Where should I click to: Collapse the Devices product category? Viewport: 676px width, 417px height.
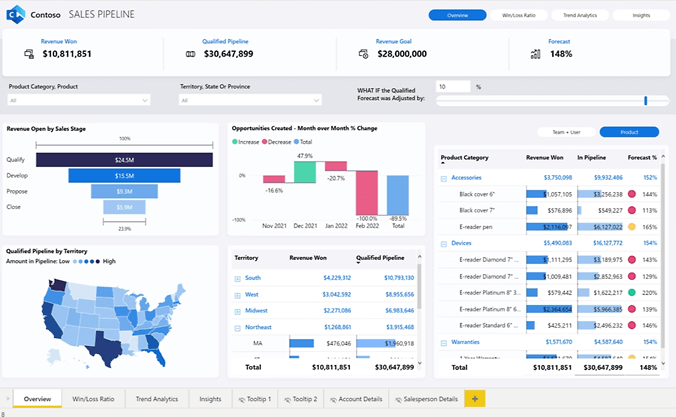(444, 244)
